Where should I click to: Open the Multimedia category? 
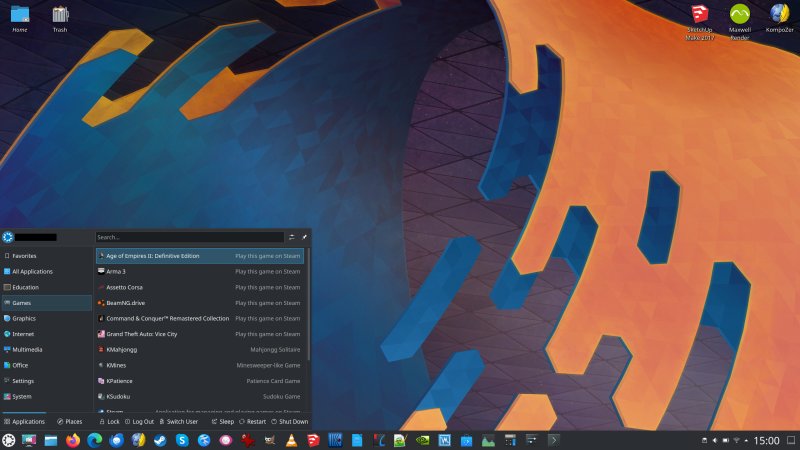[27, 349]
